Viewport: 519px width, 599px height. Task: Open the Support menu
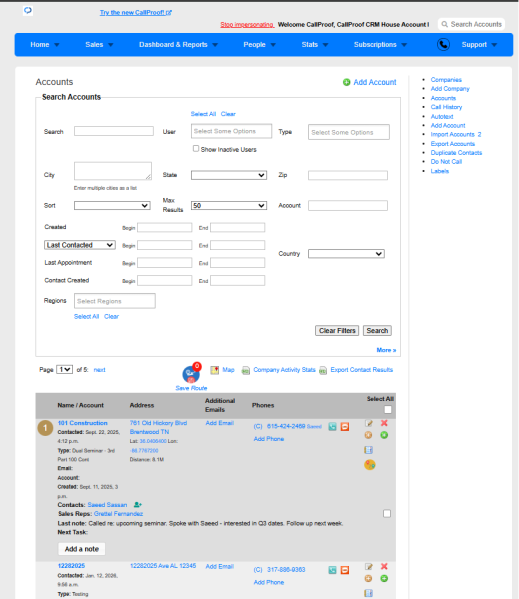pos(479,45)
